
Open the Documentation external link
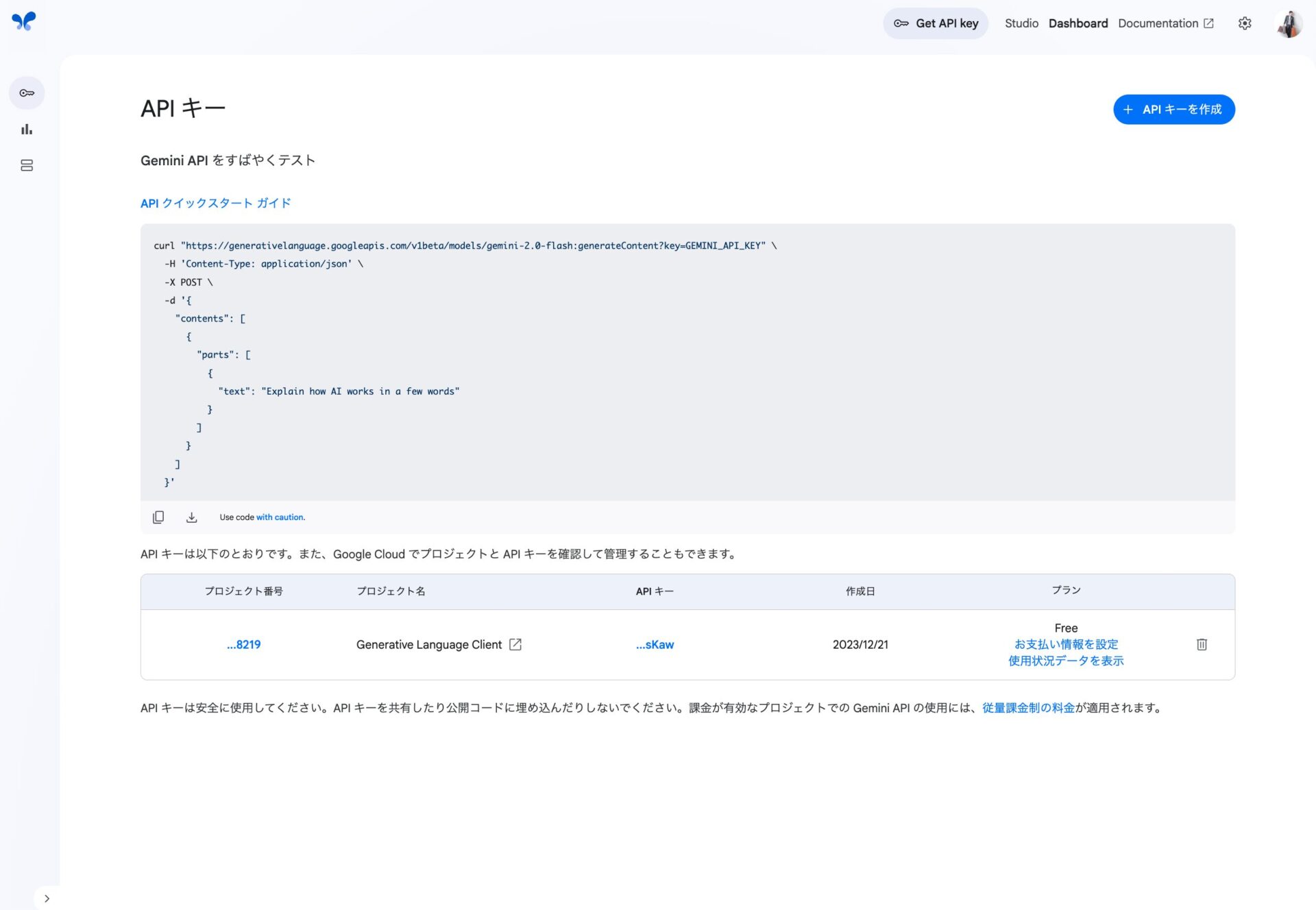tap(1166, 23)
